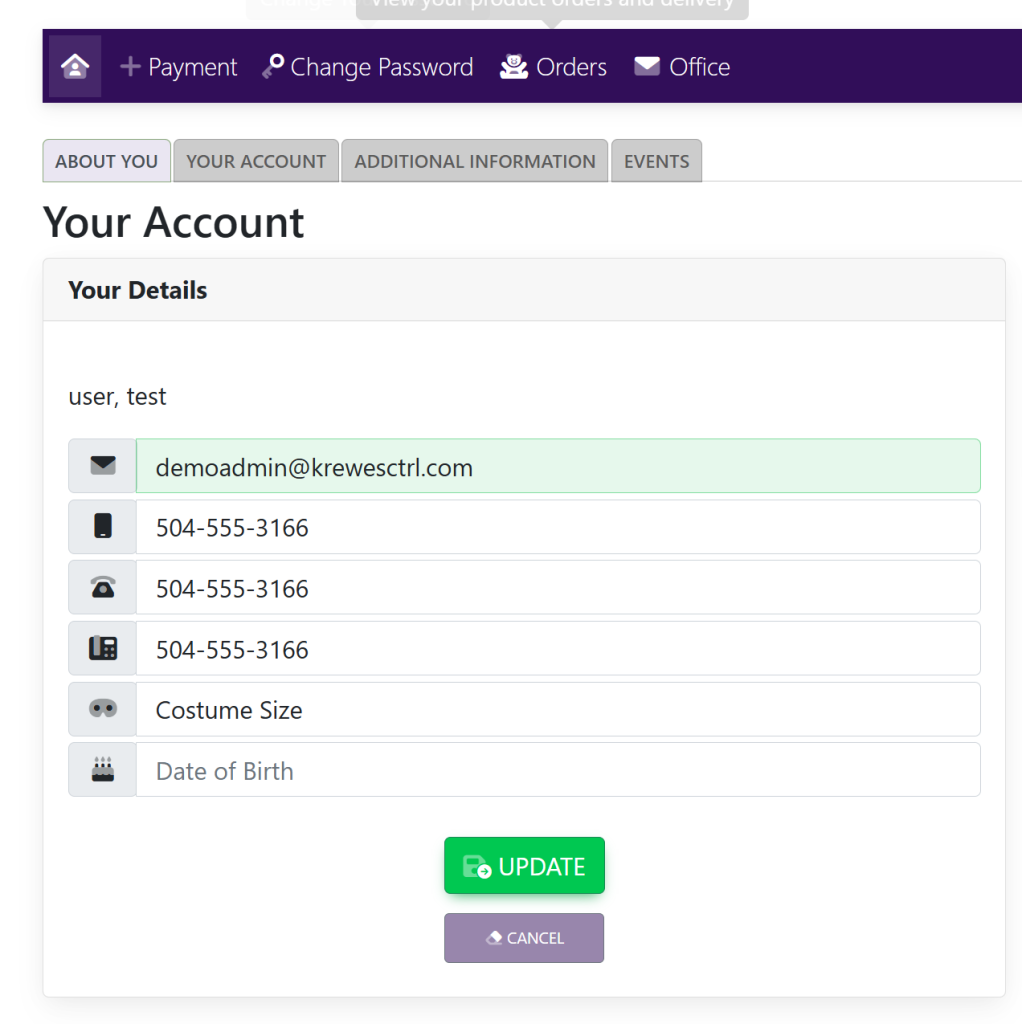
Task: Click the birthday cake icon
Action: [103, 770]
